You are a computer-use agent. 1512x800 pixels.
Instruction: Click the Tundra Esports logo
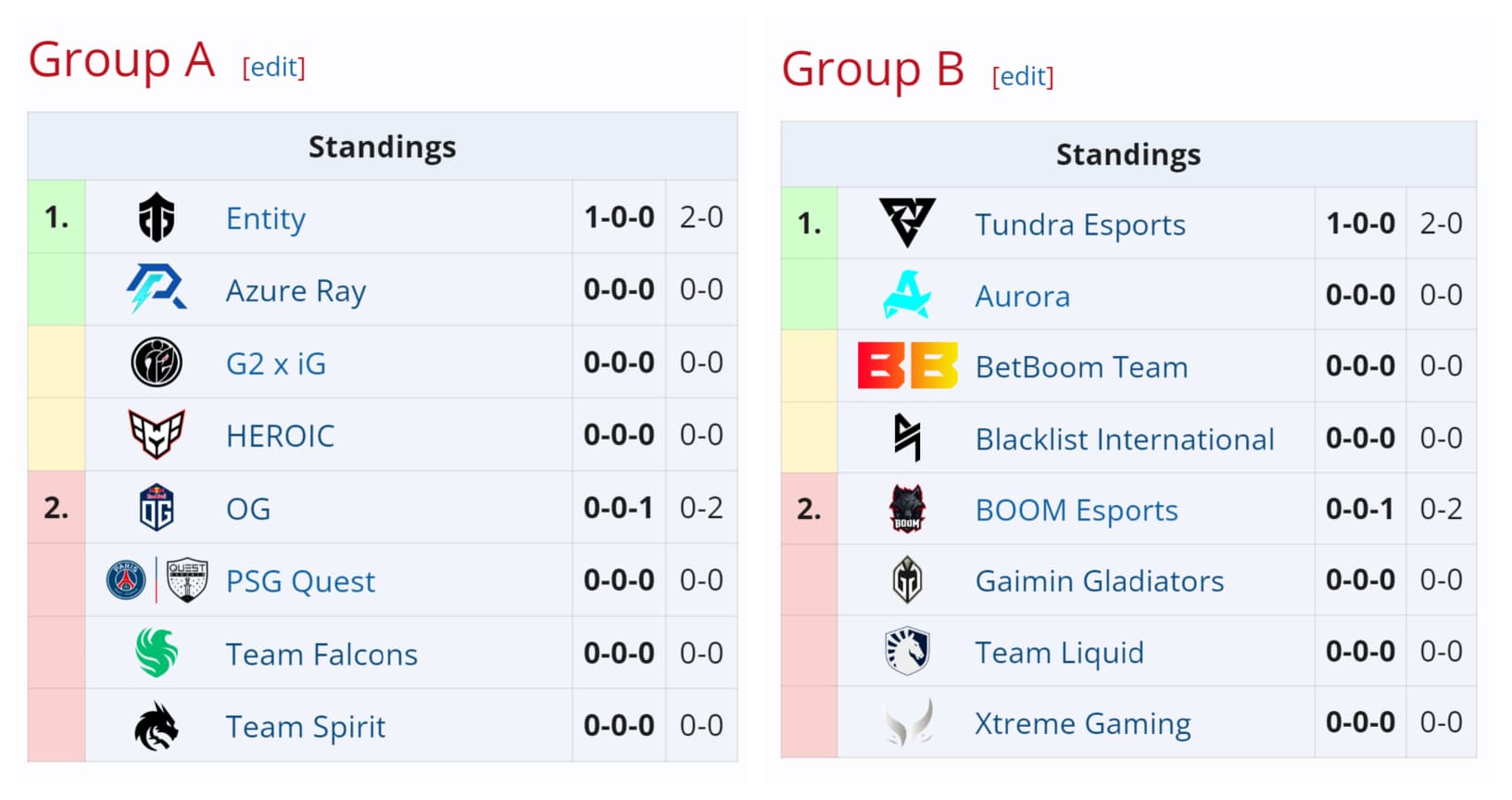pyautogui.click(x=907, y=222)
